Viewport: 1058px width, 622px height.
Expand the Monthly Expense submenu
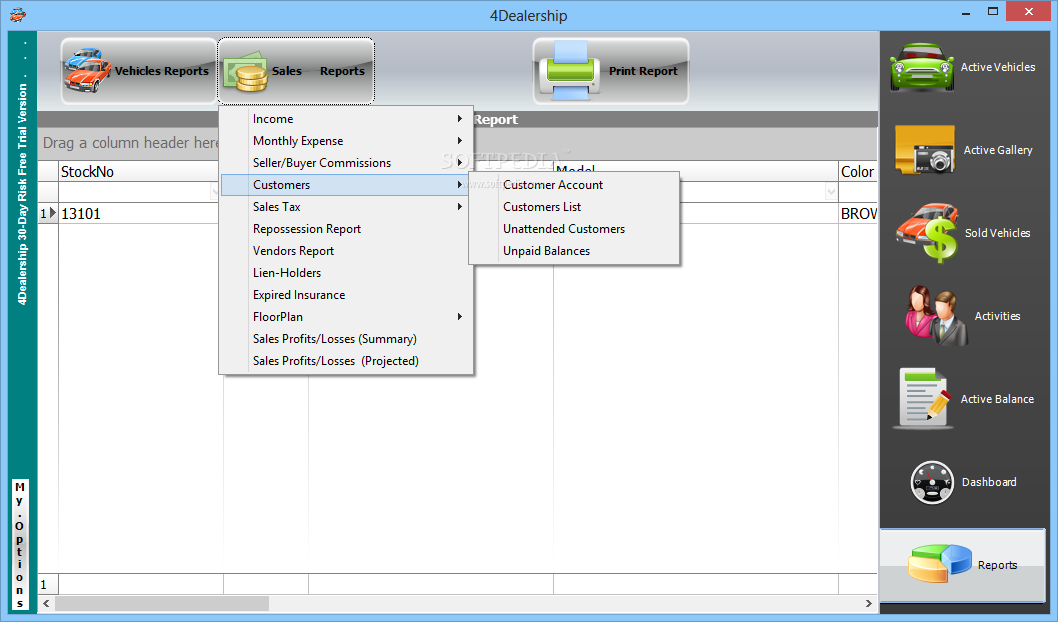point(347,141)
